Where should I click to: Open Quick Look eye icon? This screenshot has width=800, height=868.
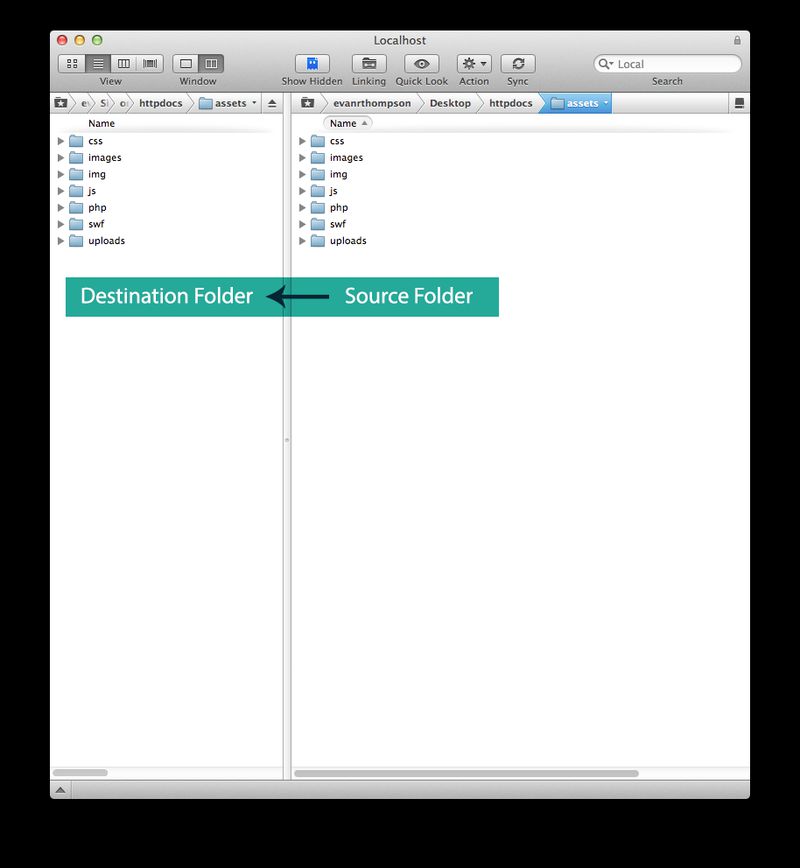point(421,63)
